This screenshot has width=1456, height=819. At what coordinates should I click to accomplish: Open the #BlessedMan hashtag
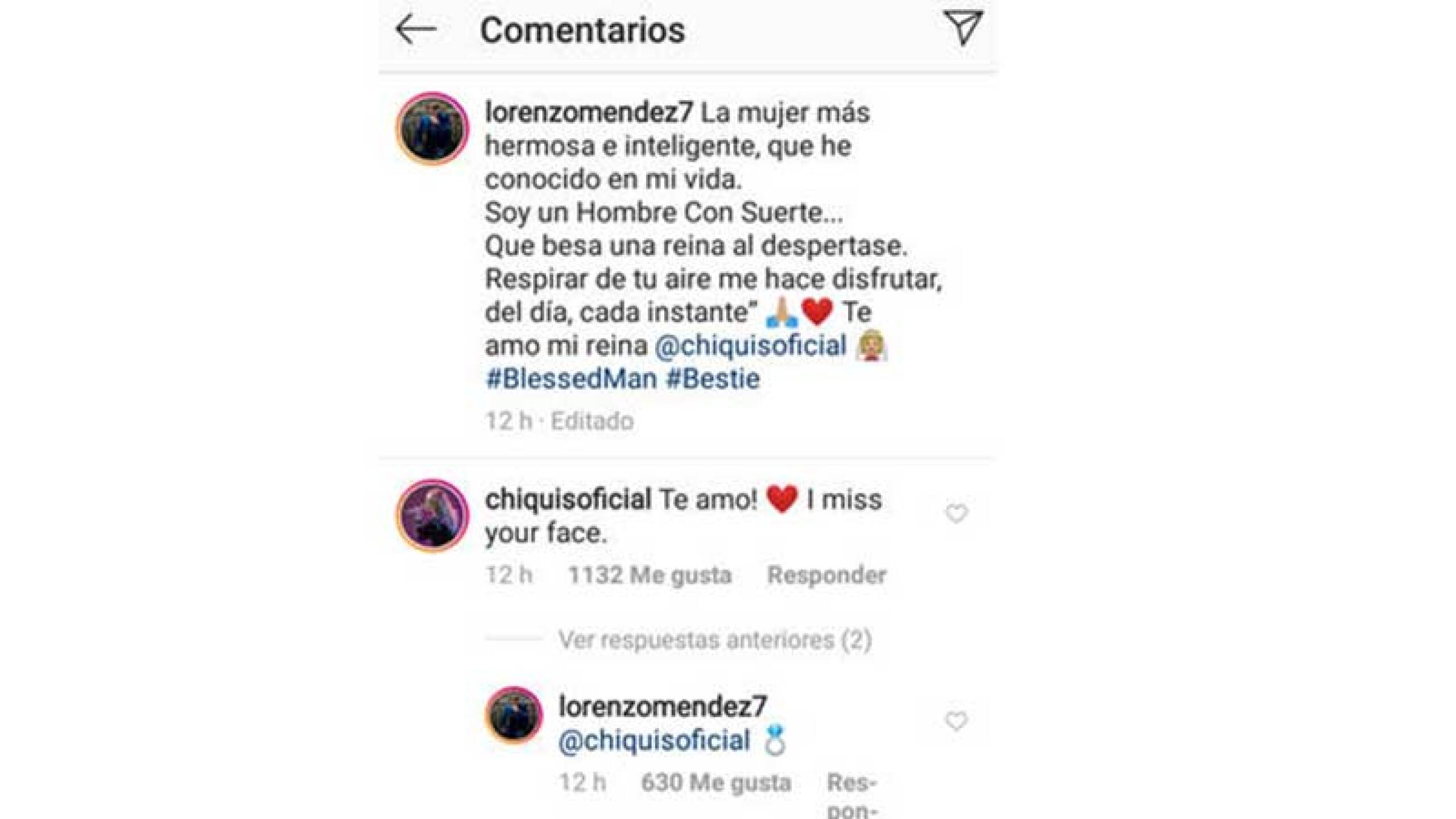point(571,379)
